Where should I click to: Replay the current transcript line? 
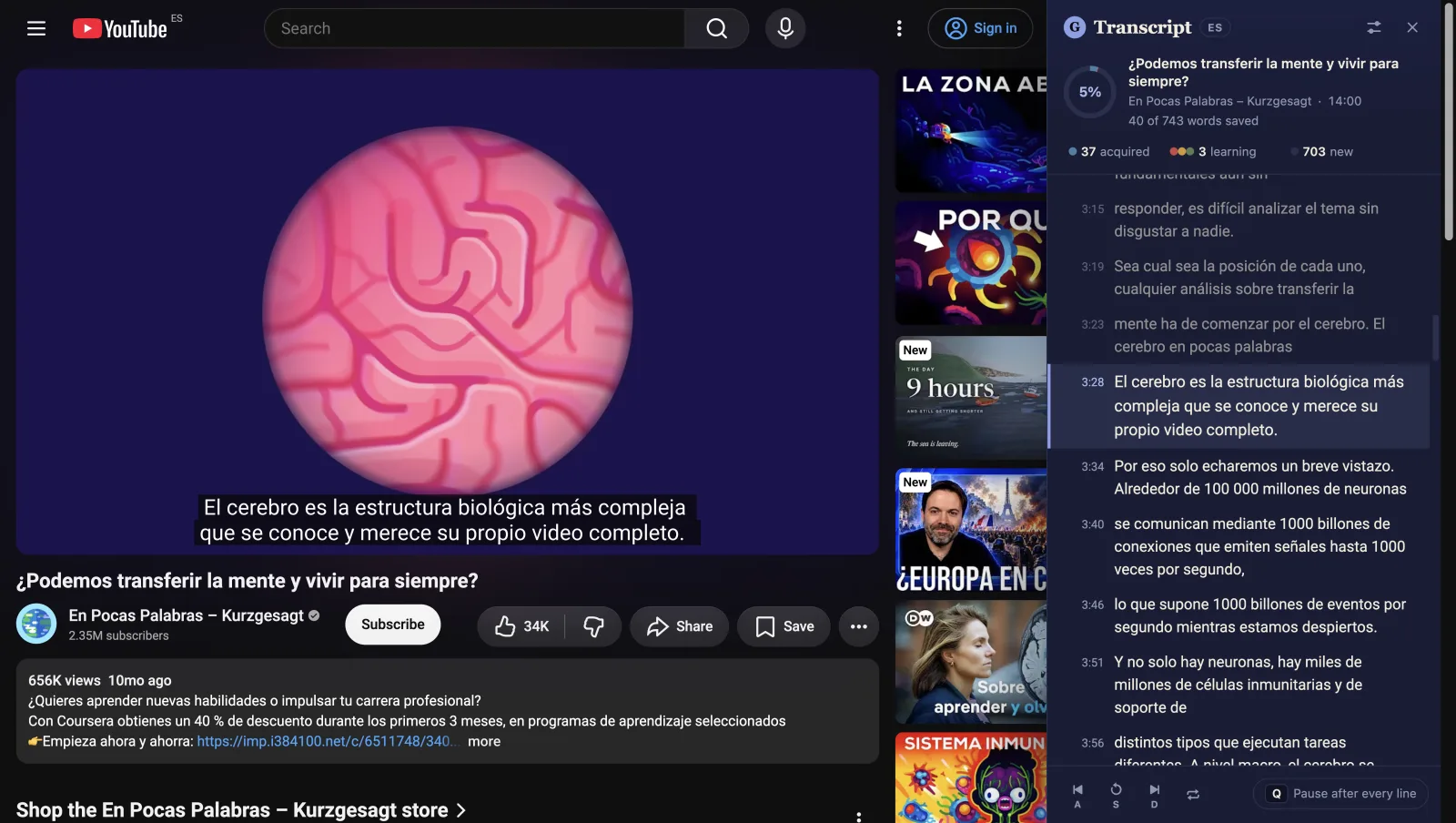pos(1116,795)
